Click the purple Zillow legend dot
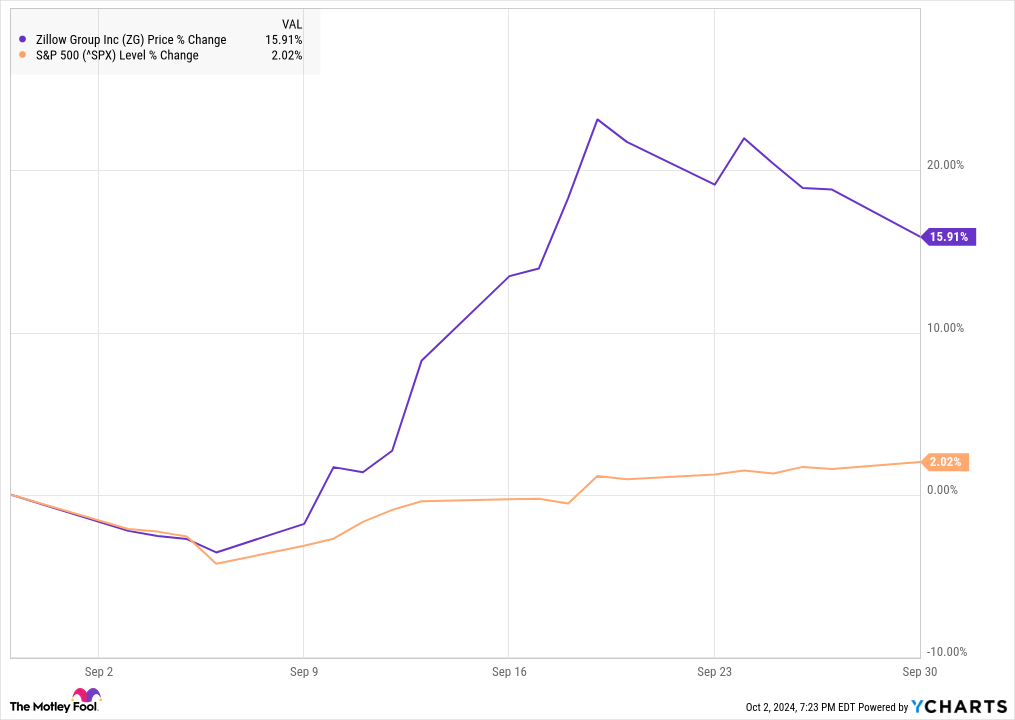The height and width of the screenshot is (720, 1015). pyautogui.click(x=23, y=39)
